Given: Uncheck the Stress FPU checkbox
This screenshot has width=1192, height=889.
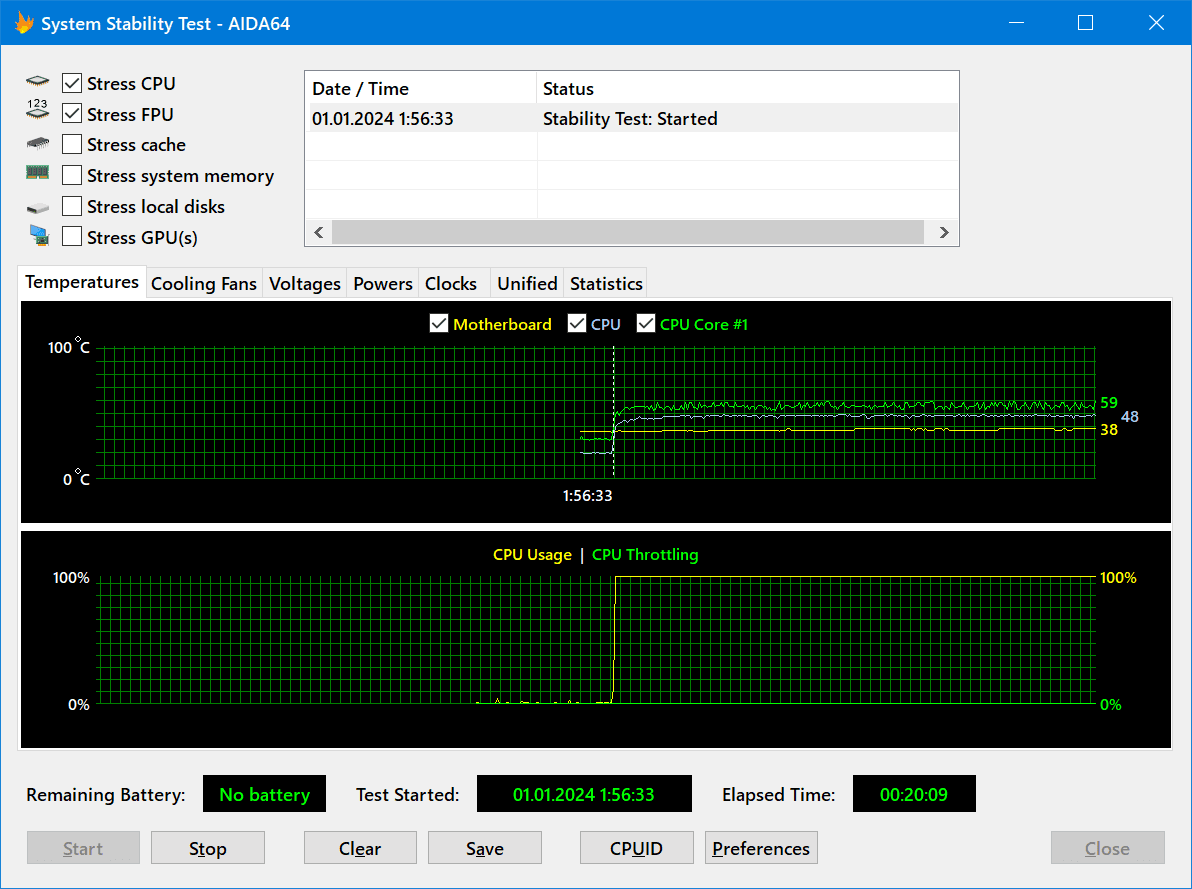Looking at the screenshot, I should coord(71,114).
